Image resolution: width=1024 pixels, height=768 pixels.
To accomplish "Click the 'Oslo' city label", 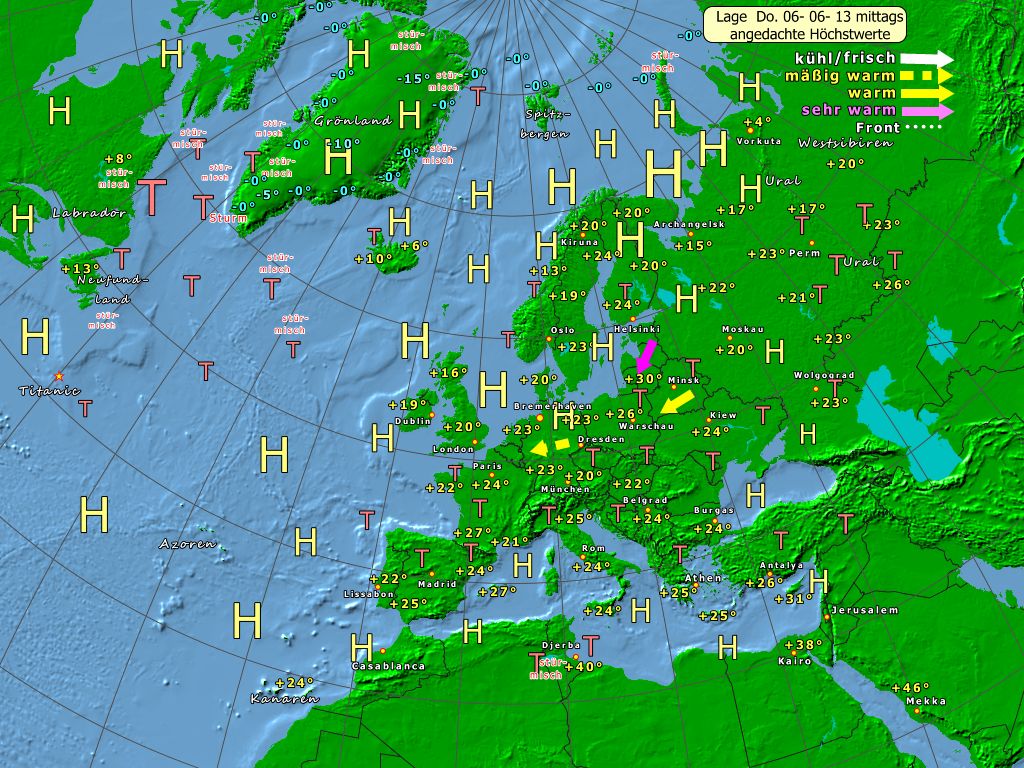I will (563, 330).
